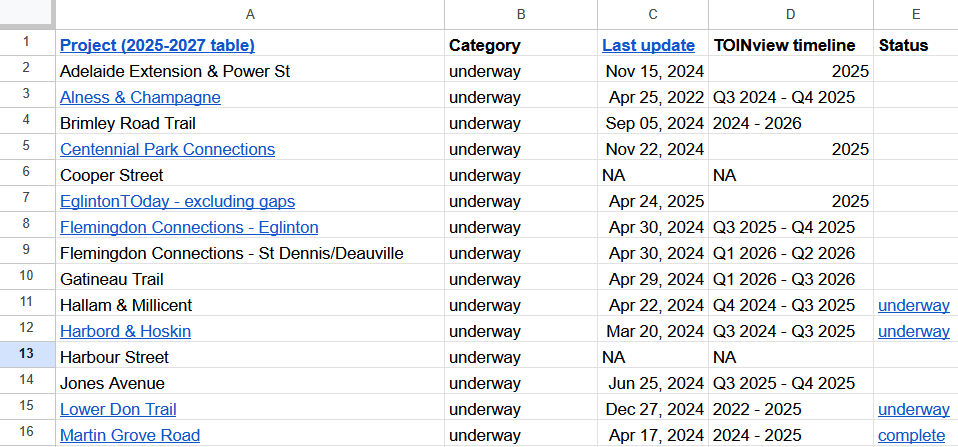Image resolution: width=958 pixels, height=447 pixels.
Task: Select the column D header
Action: (x=791, y=14)
